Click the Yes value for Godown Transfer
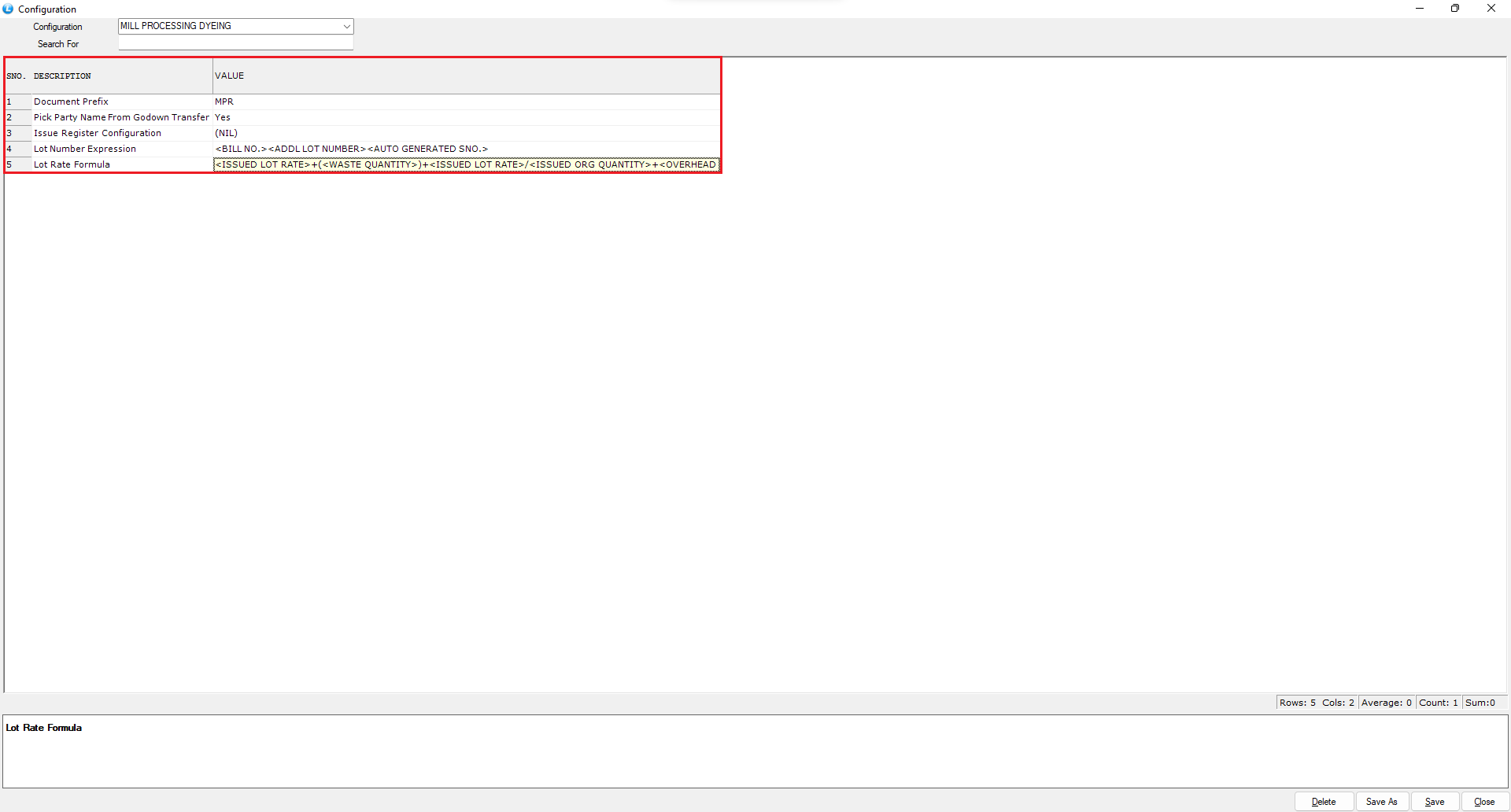1511x812 pixels. tap(223, 117)
